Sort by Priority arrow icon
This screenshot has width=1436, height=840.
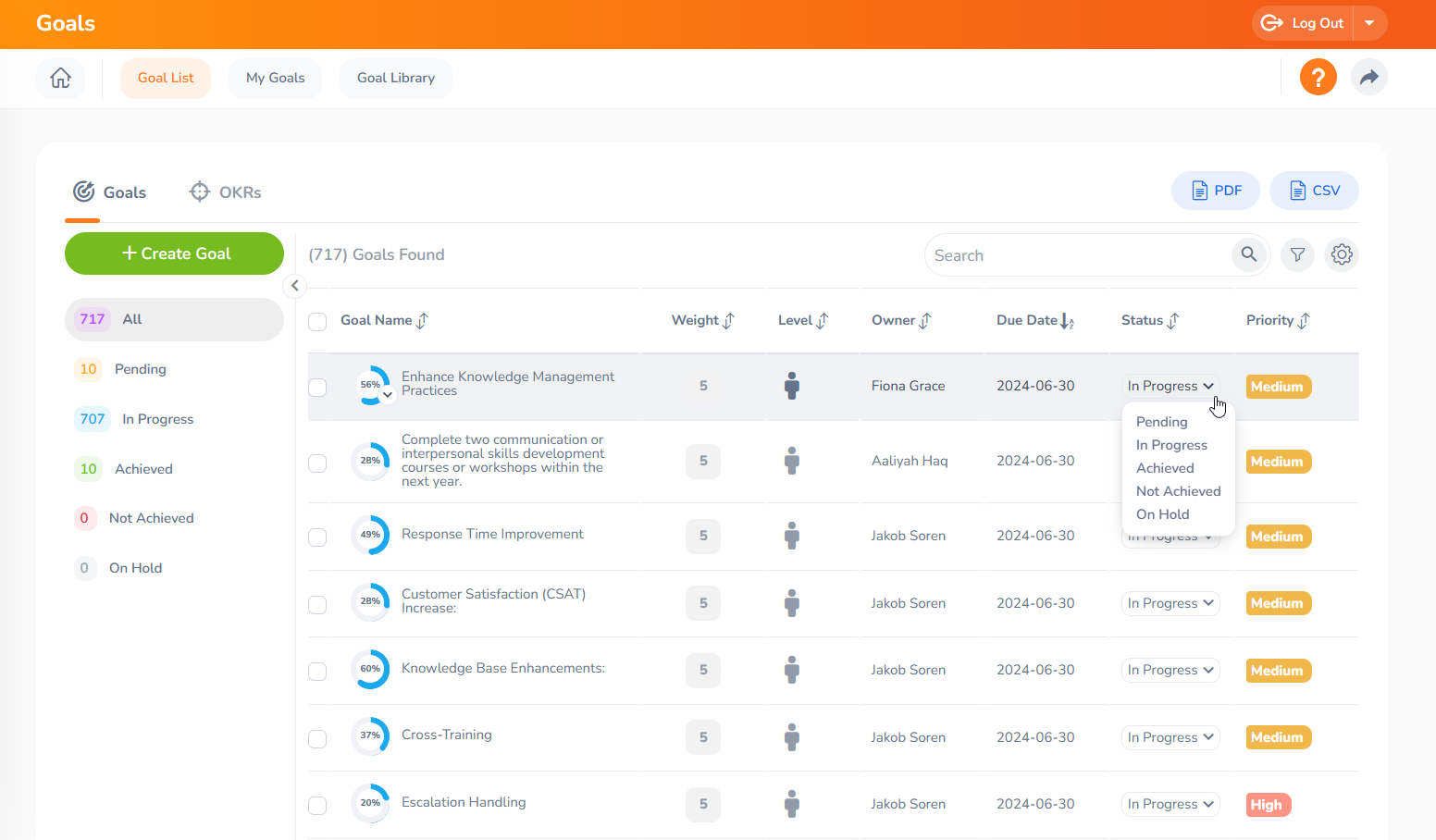coord(1303,321)
